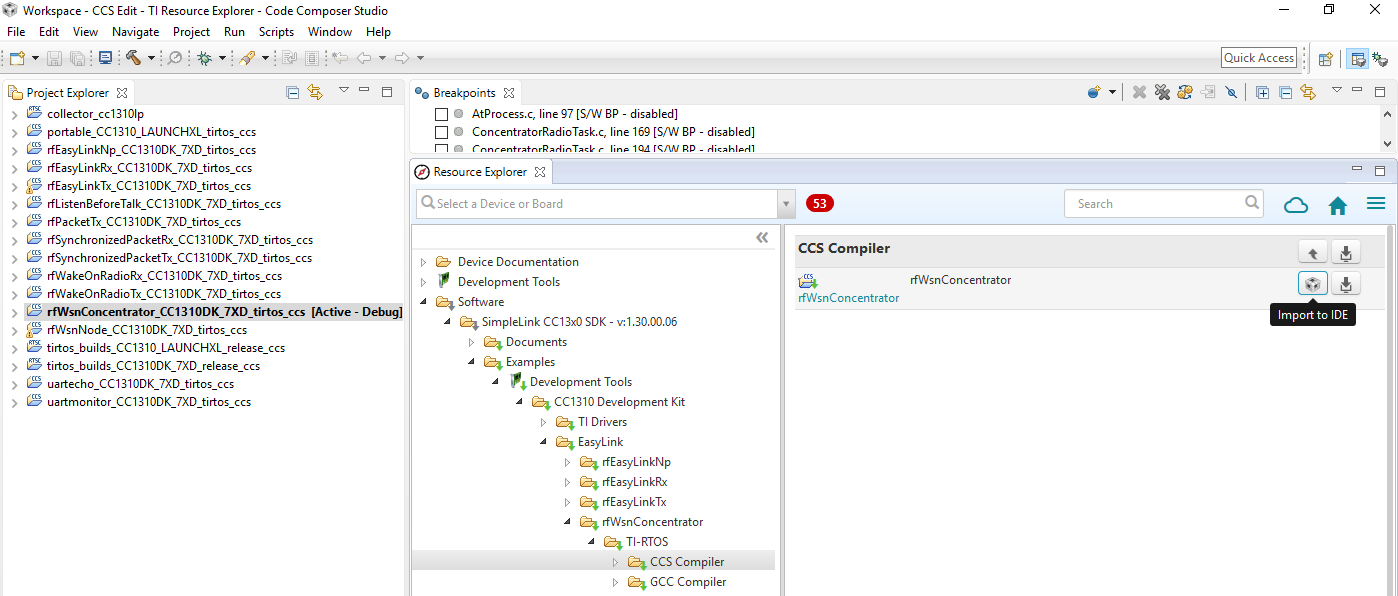Click Collapse All in Project Explorer
The width and height of the screenshot is (1398, 596).
pyautogui.click(x=292, y=92)
